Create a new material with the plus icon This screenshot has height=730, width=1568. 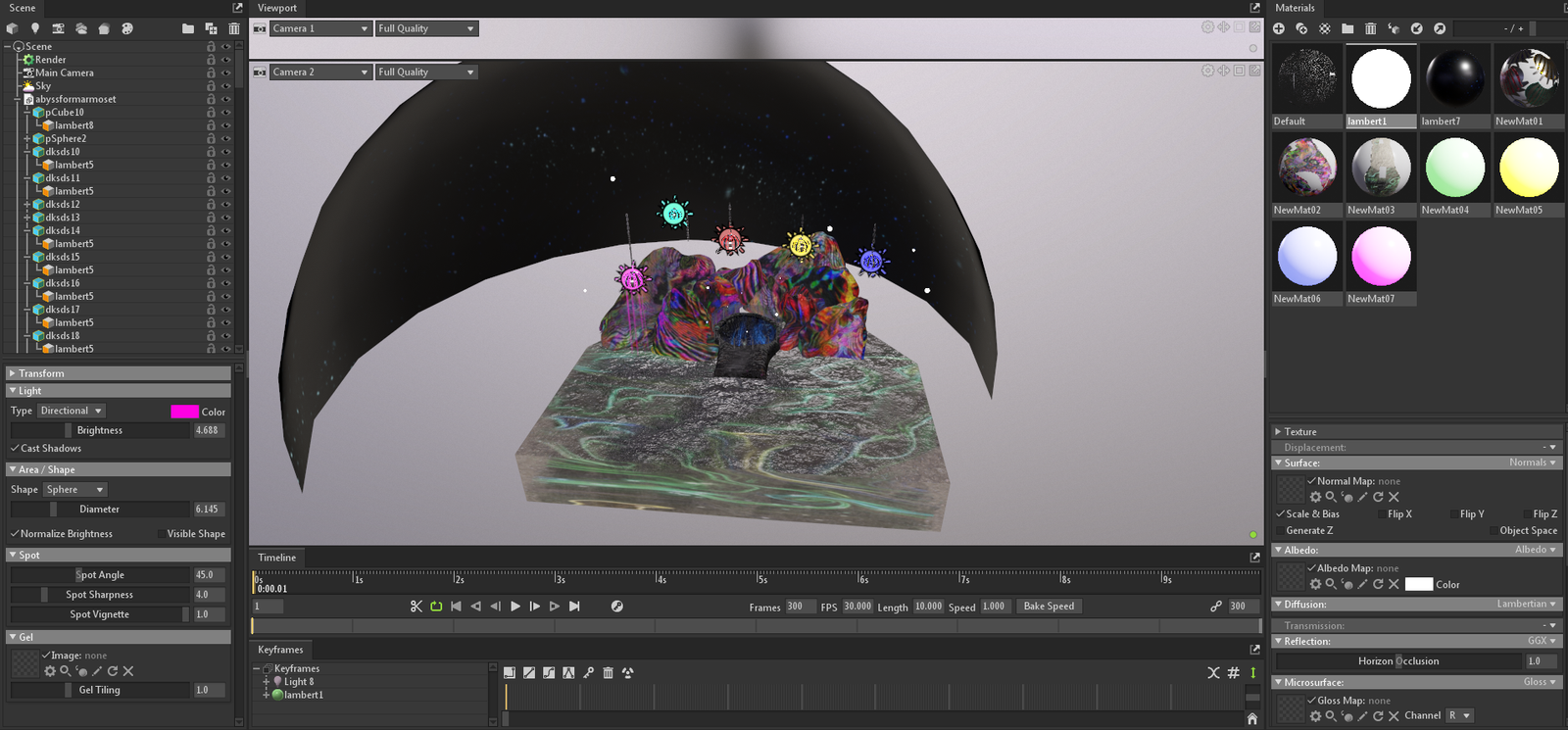coord(1279,28)
